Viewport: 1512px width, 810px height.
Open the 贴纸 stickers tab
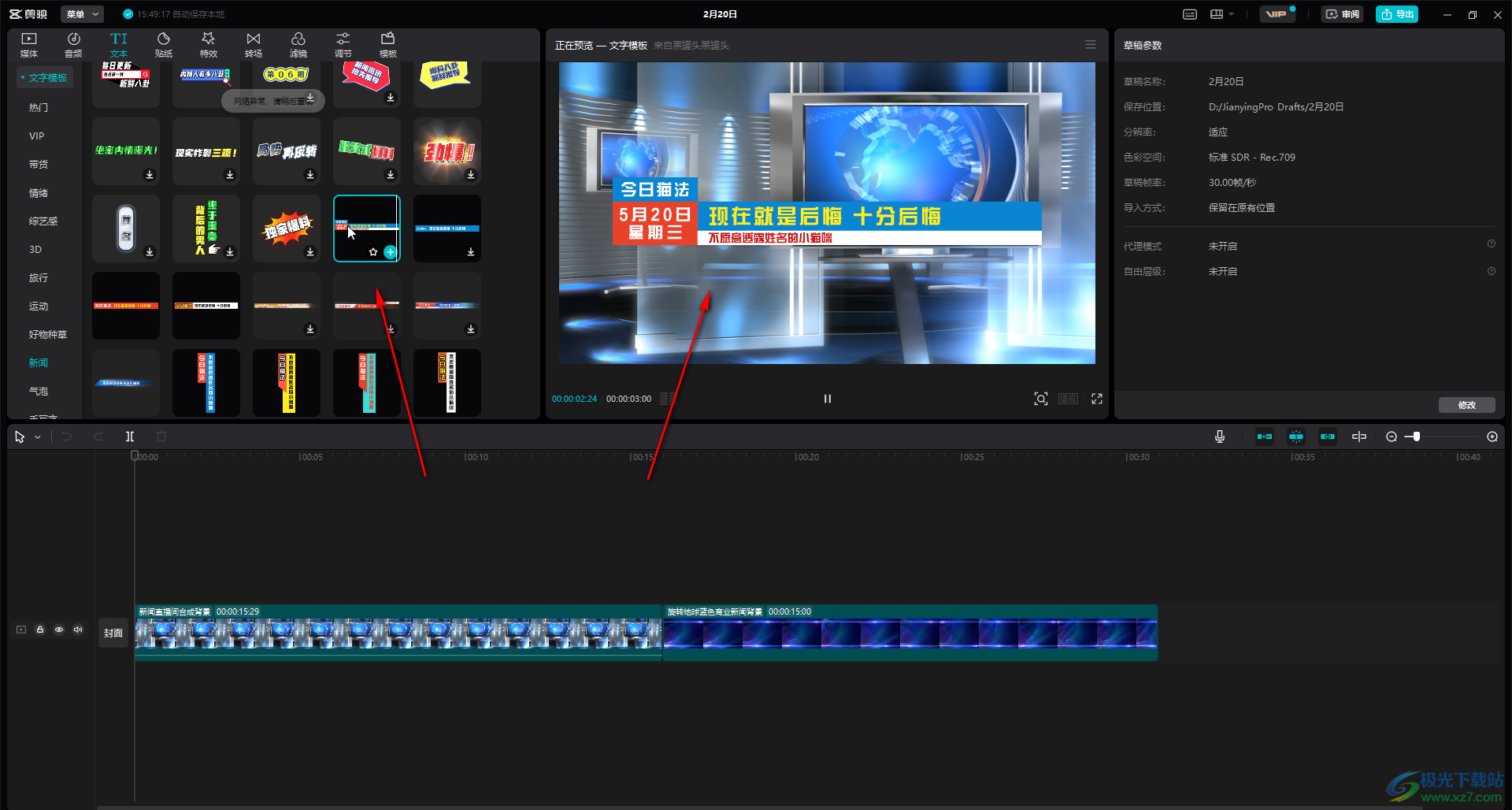pyautogui.click(x=164, y=45)
